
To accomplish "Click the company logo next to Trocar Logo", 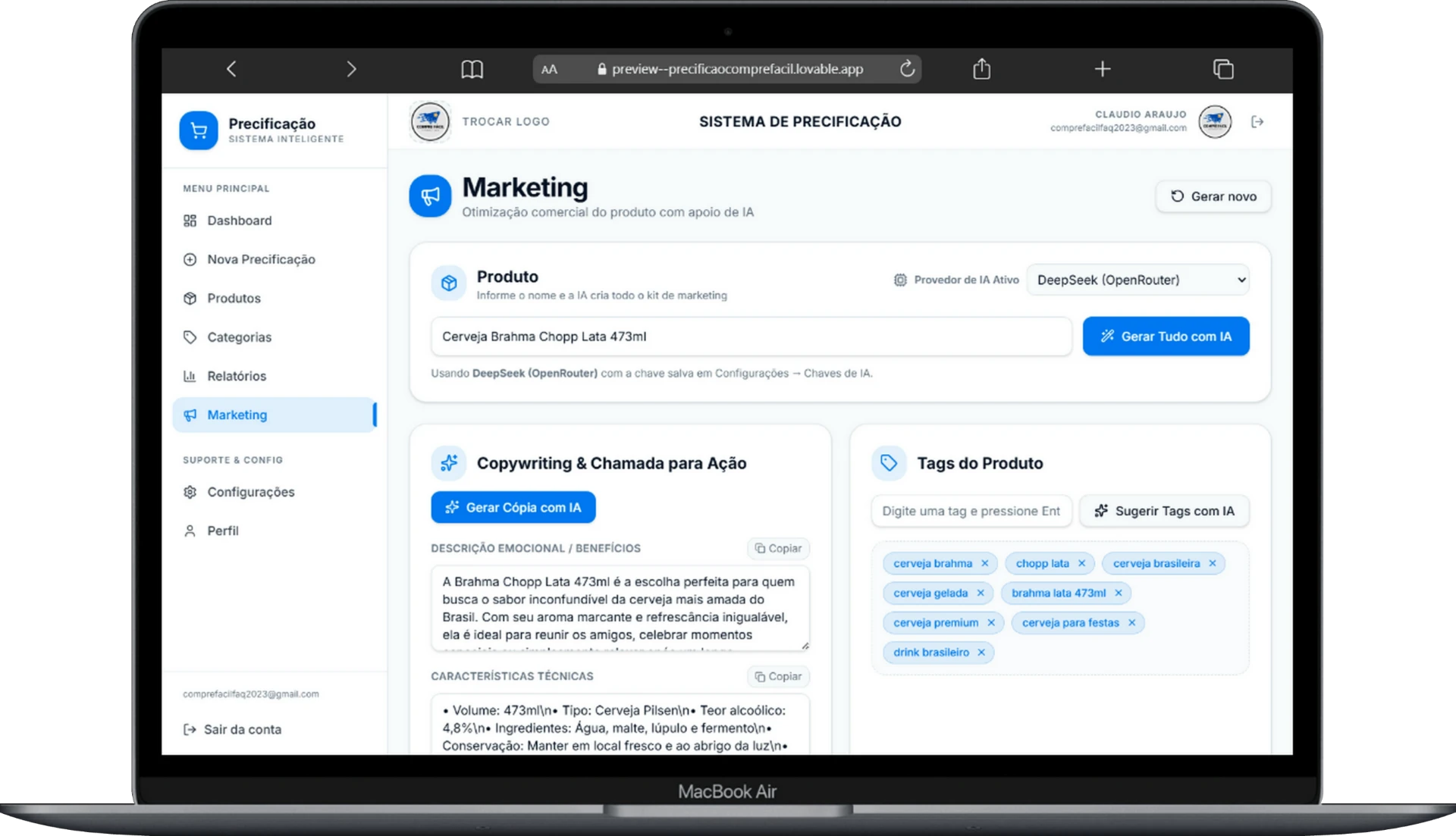I will click(x=430, y=121).
